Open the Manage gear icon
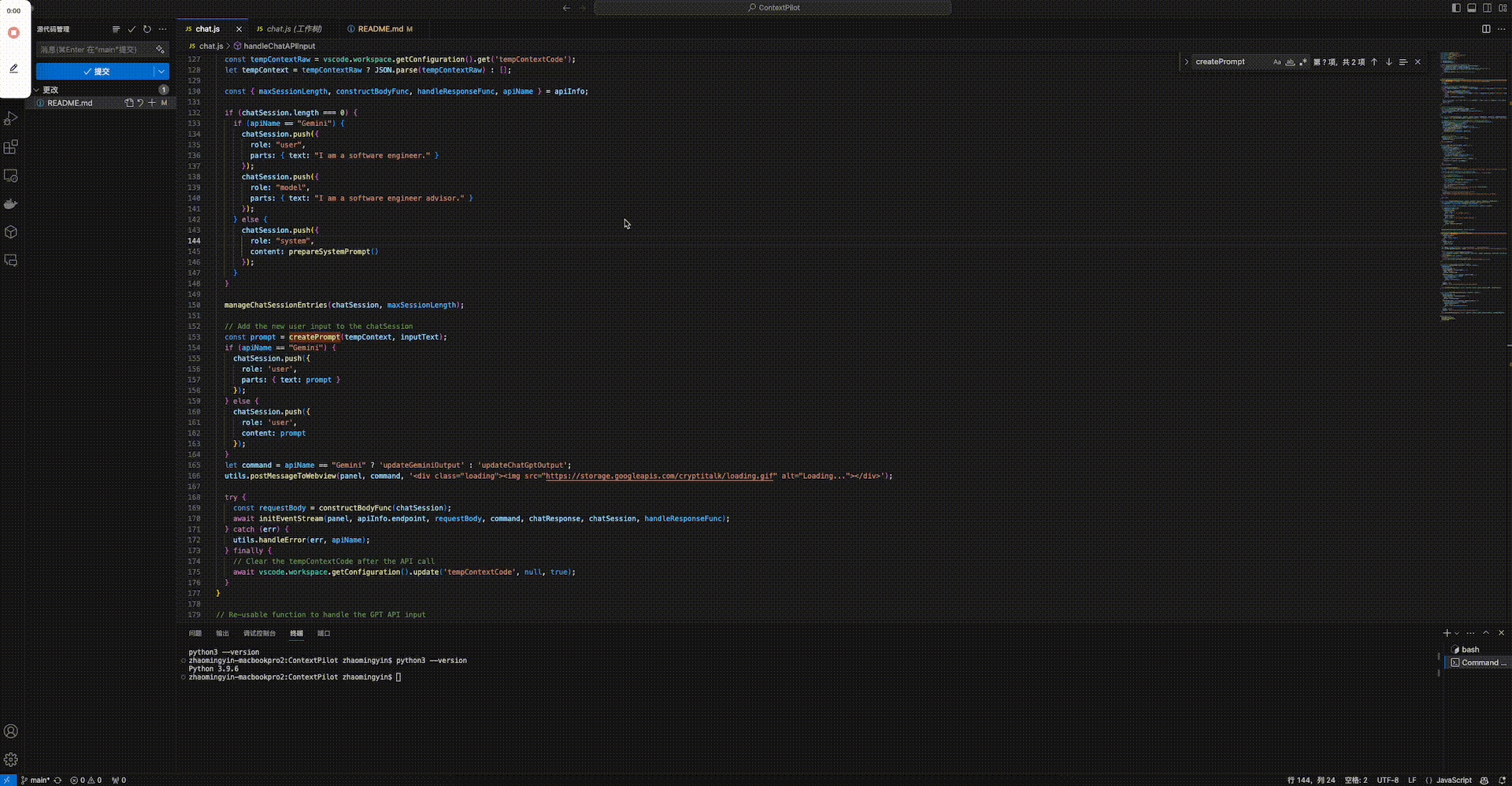Screen dimensions: 1512x786 [11, 760]
